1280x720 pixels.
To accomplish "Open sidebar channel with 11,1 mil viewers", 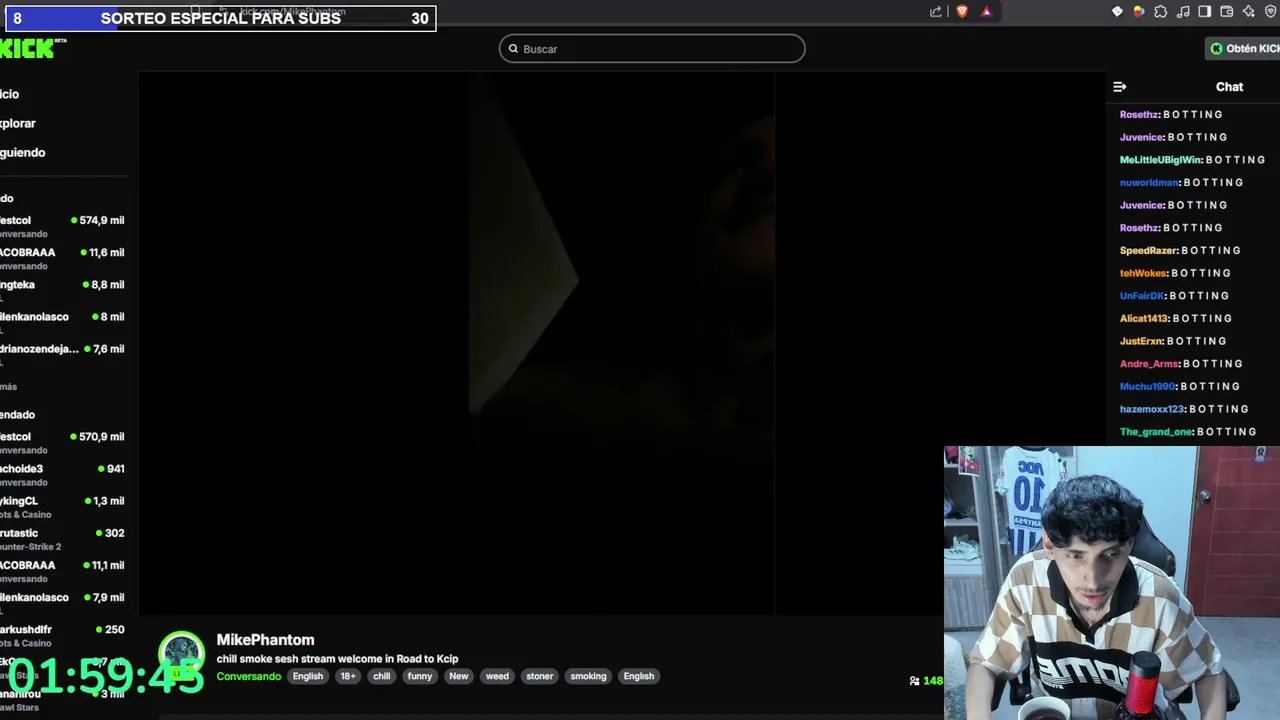I will (63, 571).
